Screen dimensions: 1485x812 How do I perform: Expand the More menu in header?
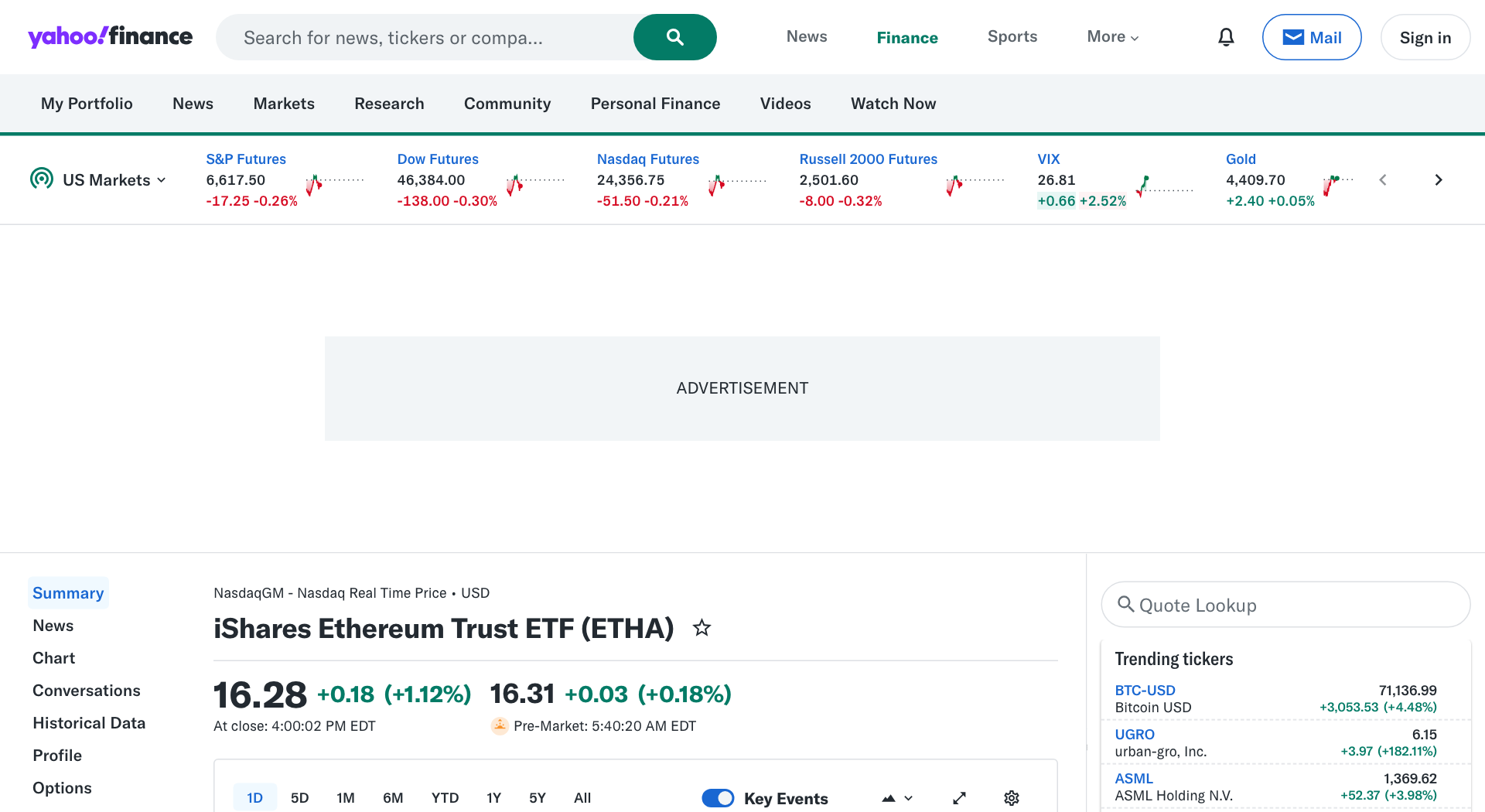[x=1112, y=36]
